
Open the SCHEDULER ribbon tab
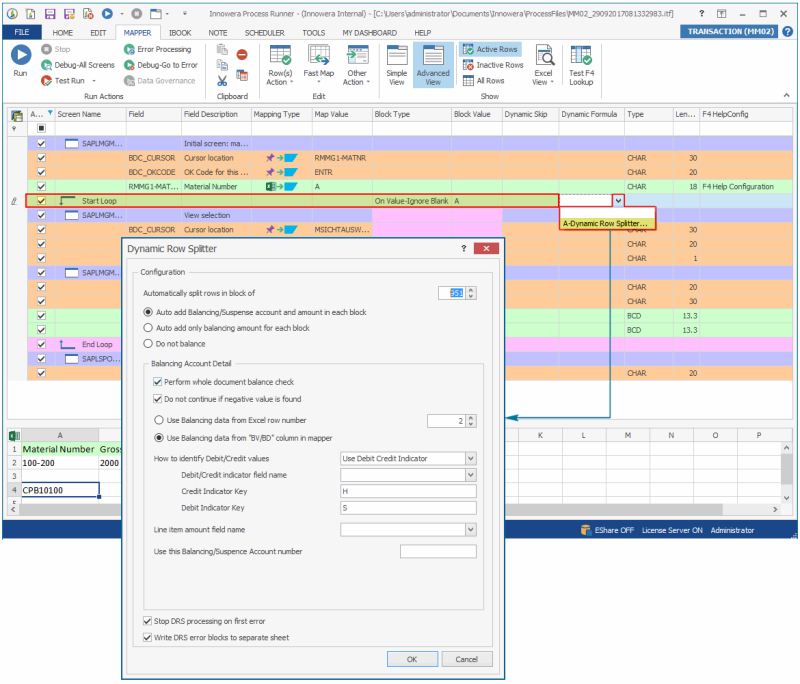tap(263, 32)
